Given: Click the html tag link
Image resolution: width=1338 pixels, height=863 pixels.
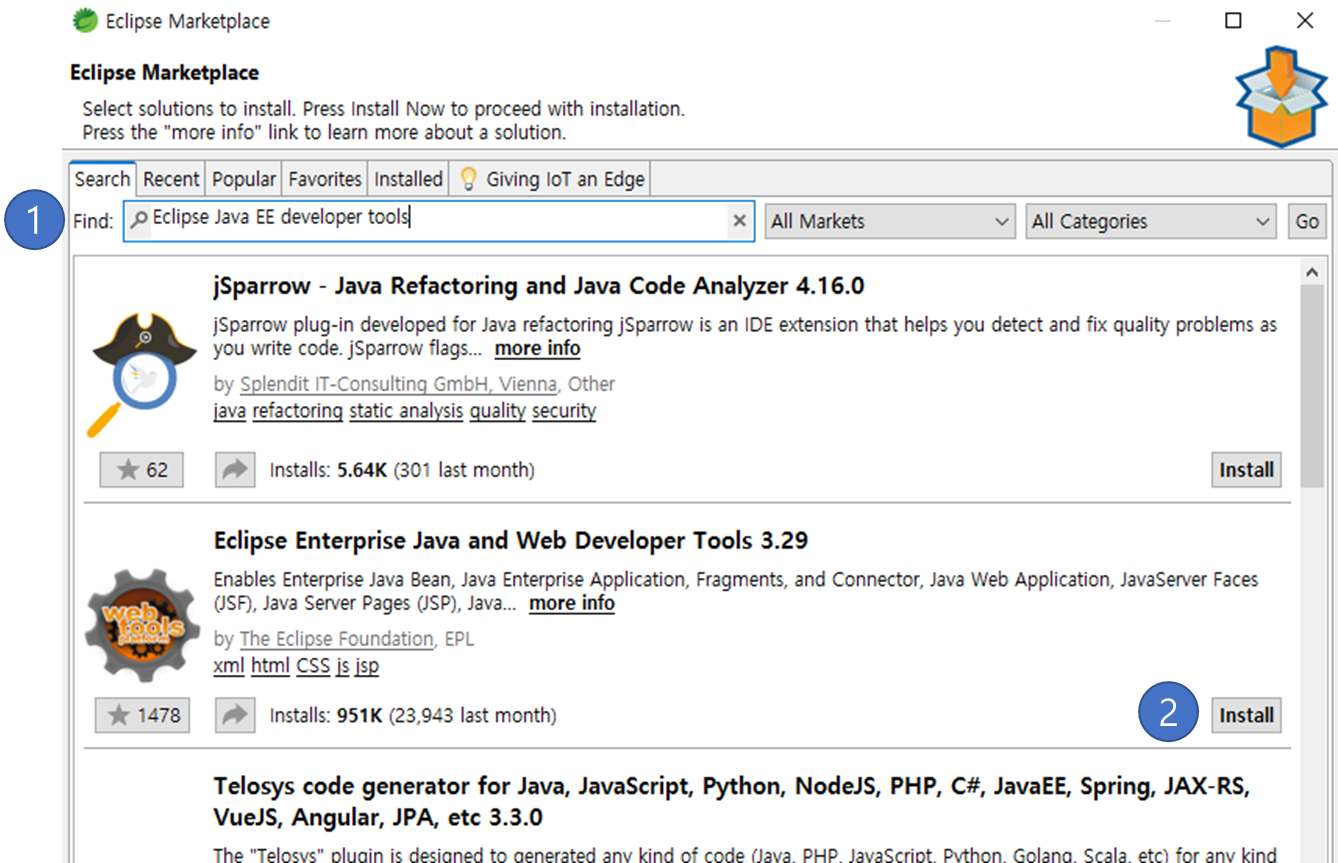Looking at the screenshot, I should click(270, 665).
